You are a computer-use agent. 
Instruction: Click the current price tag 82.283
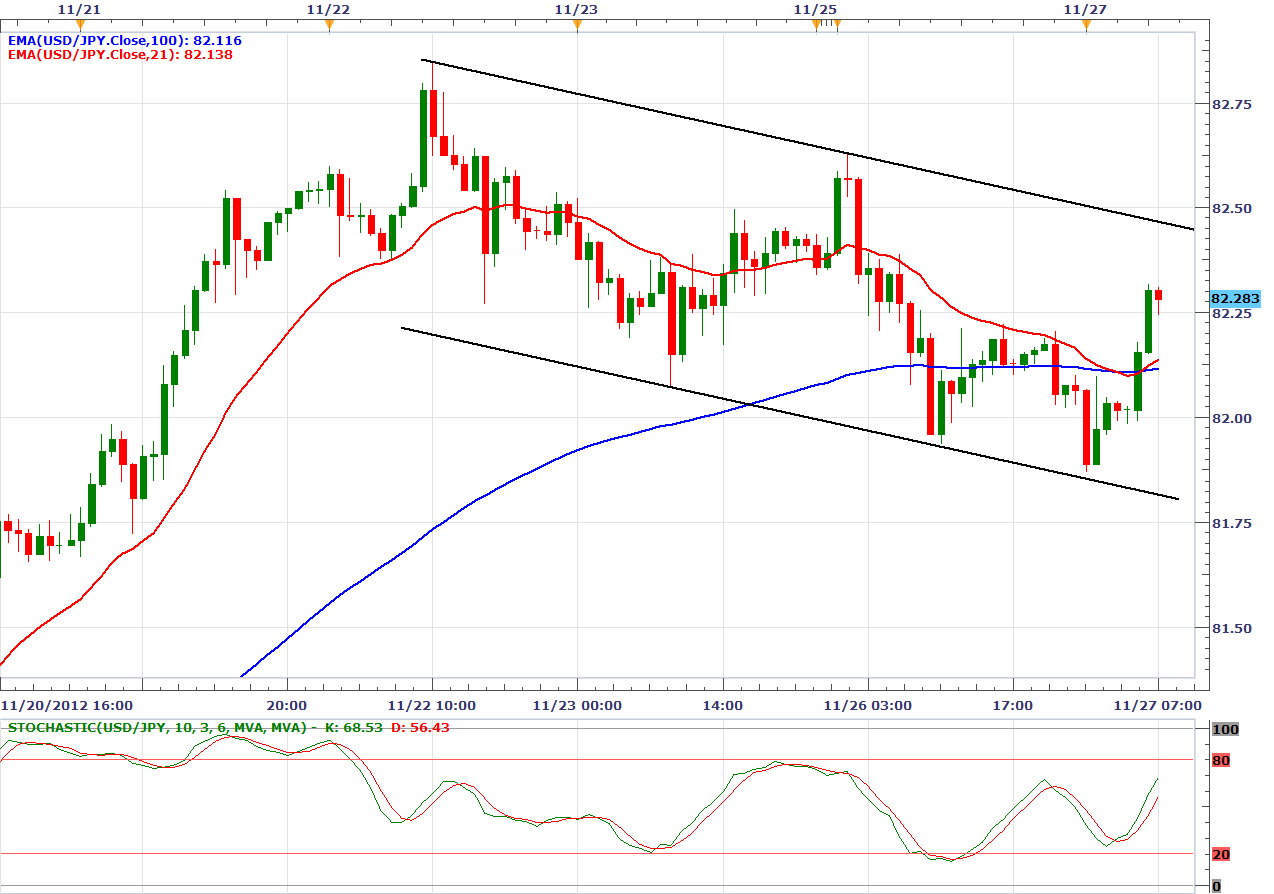coord(1234,298)
